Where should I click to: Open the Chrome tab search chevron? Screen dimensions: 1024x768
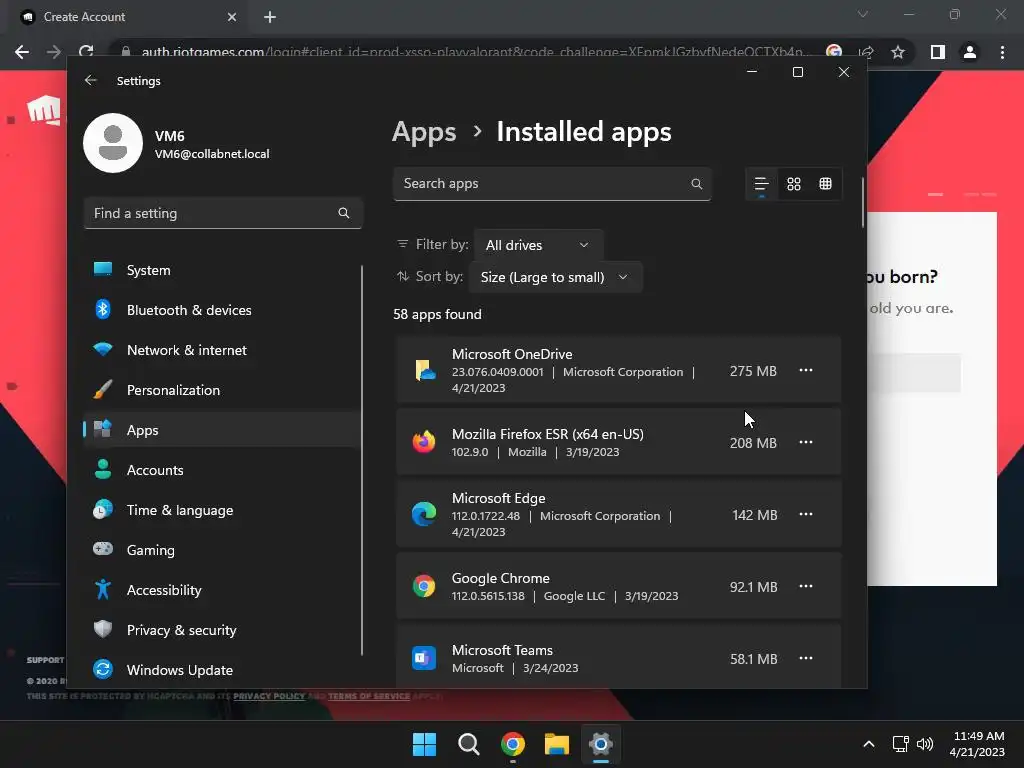pyautogui.click(x=863, y=14)
